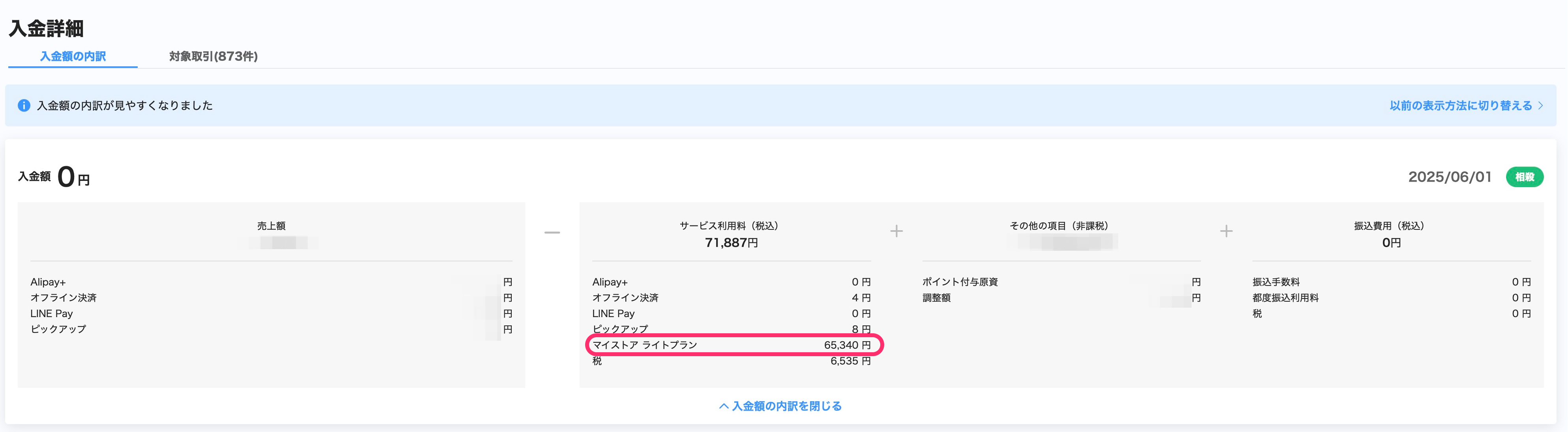Click the chevron arrow beside 以前の表示方法に切り替える
The image size is (1568, 432).
tap(1541, 105)
